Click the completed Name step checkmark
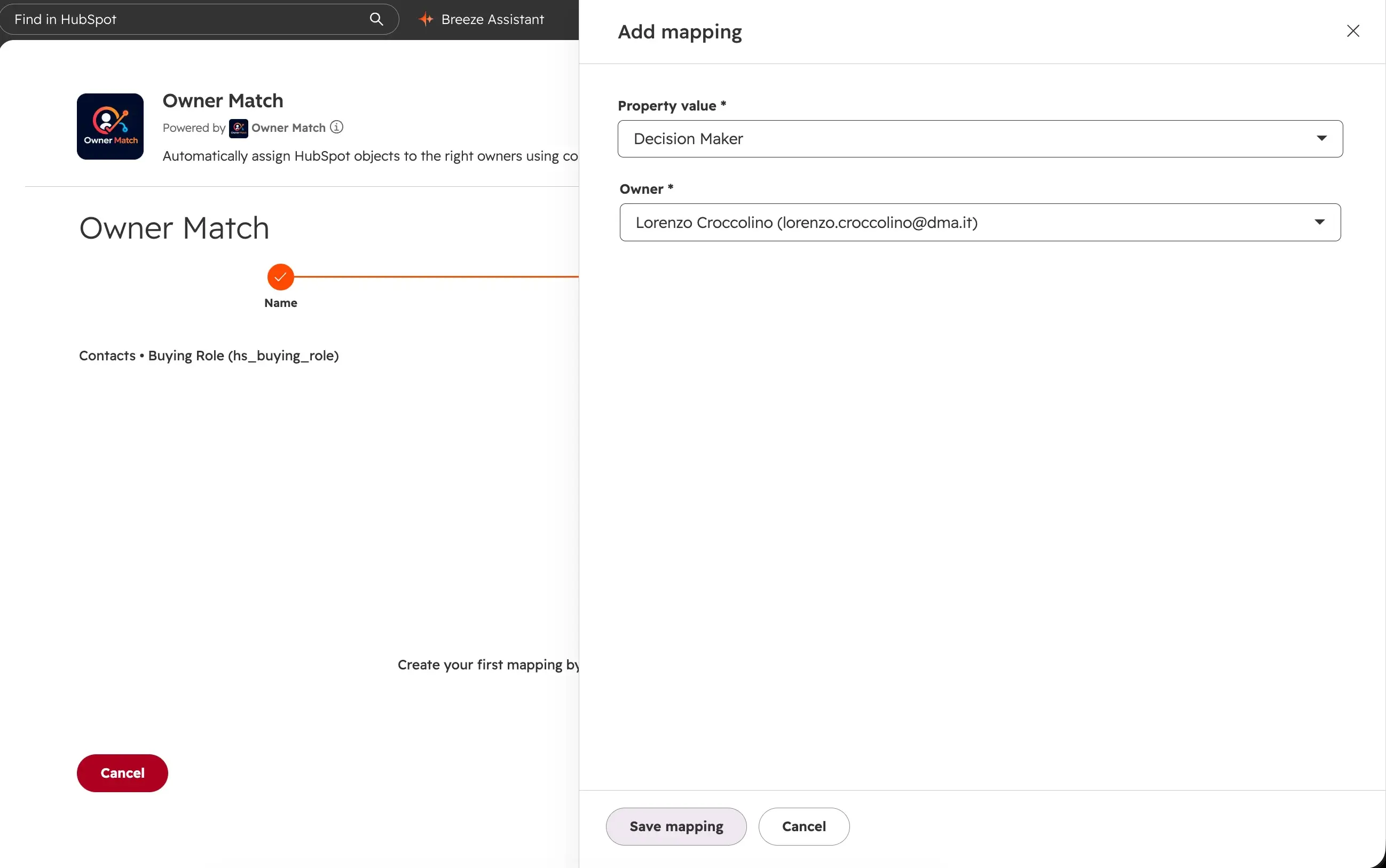1386x868 pixels. [x=281, y=277]
